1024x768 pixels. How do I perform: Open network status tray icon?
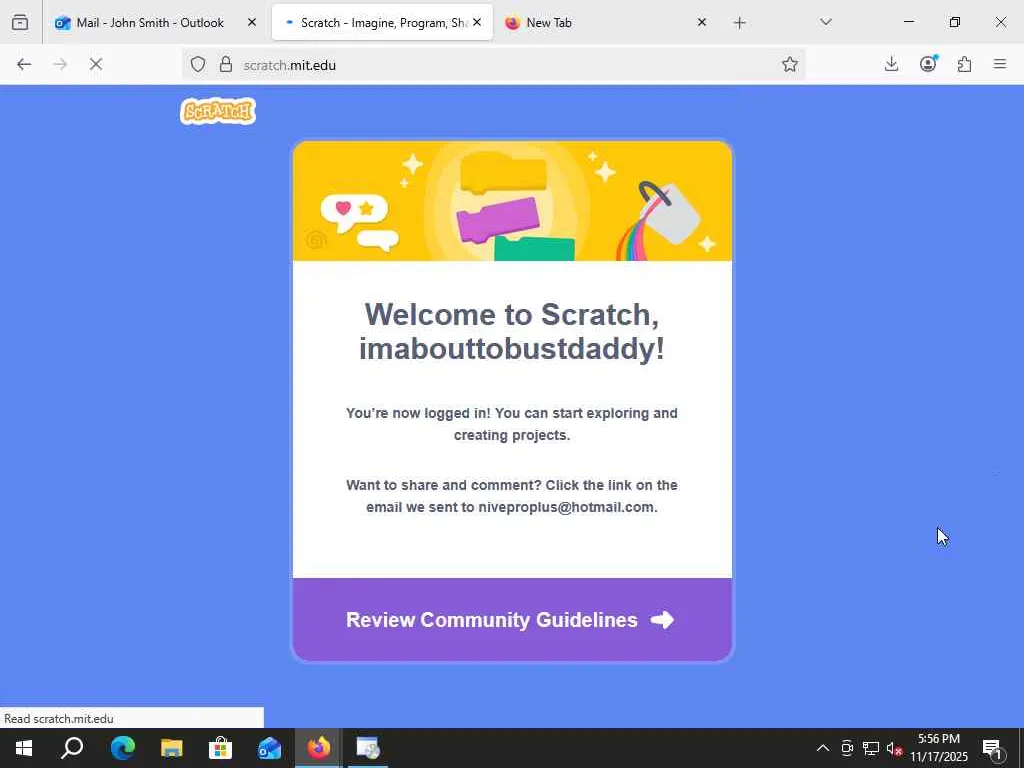[871, 748]
